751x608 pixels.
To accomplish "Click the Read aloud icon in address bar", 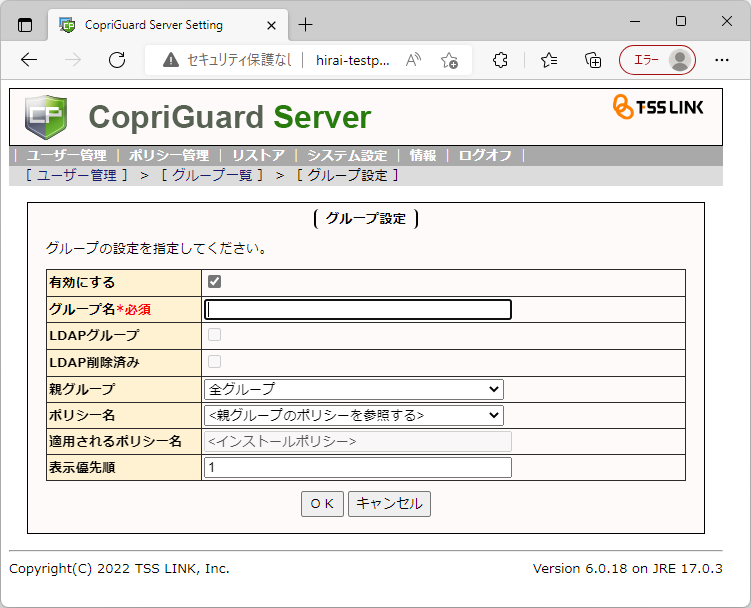I will click(x=413, y=60).
